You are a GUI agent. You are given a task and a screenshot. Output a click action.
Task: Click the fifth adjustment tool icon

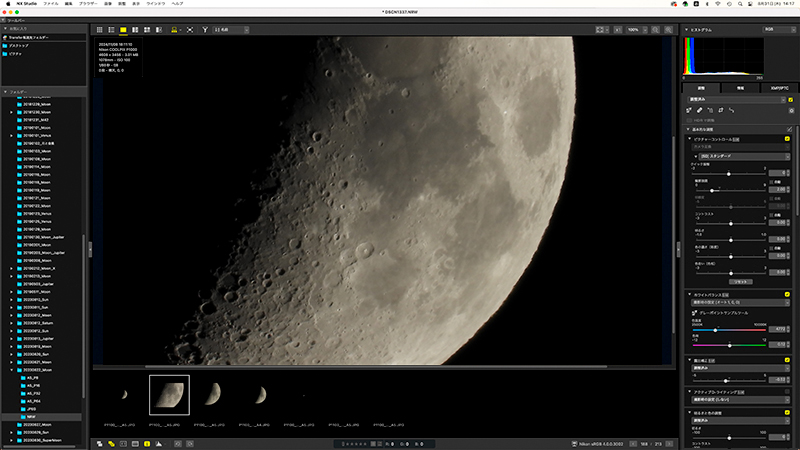pos(732,110)
